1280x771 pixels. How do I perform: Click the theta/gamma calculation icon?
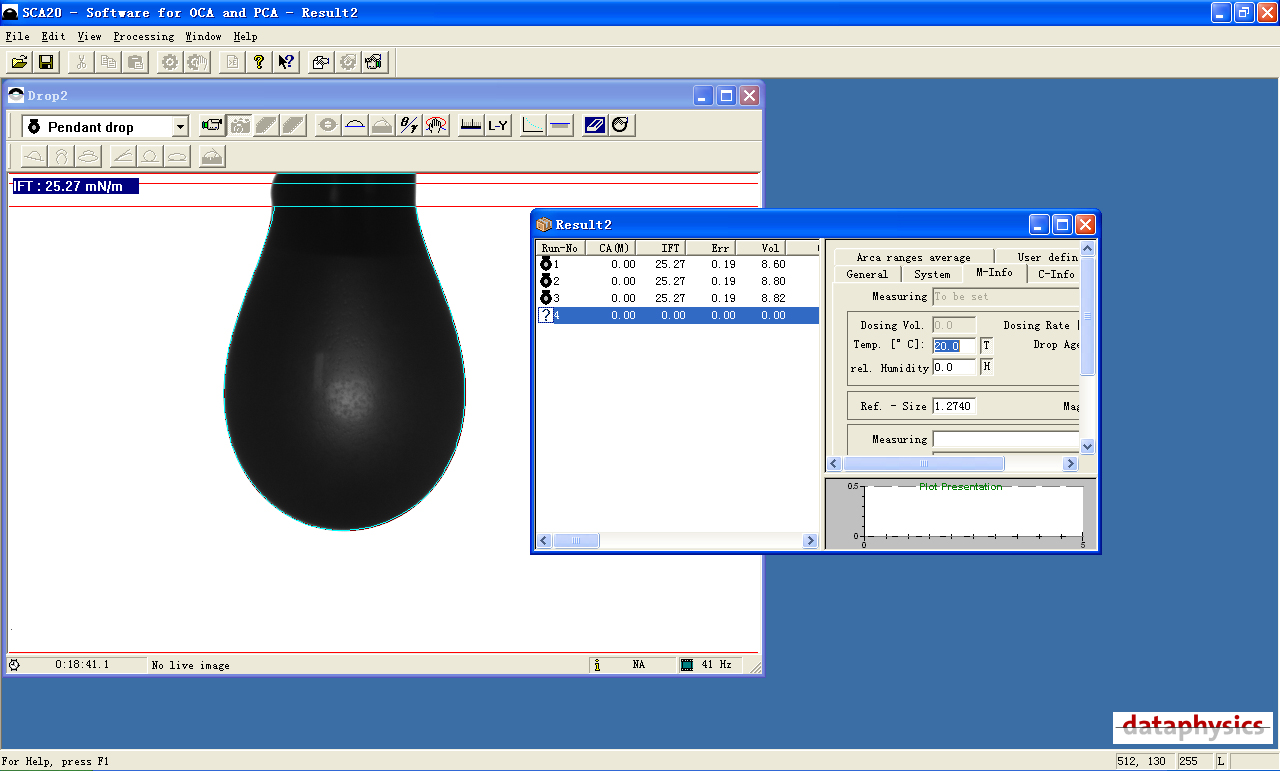click(409, 125)
